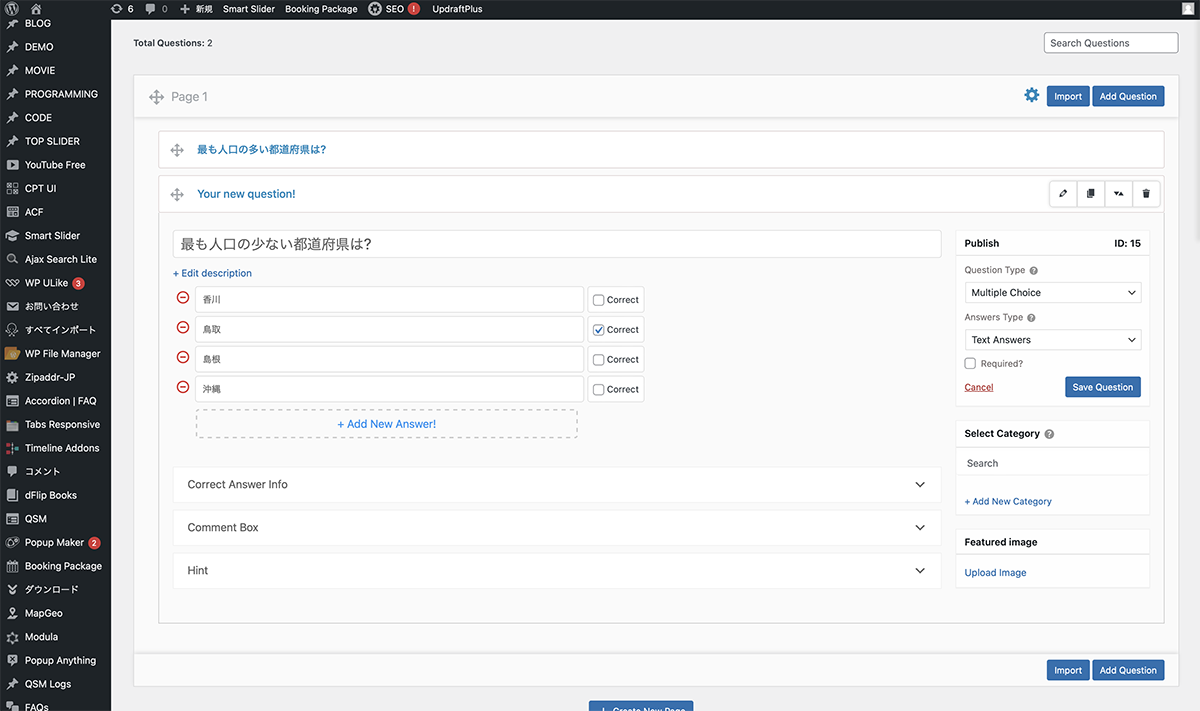Delete the question with the trash icon
Viewport: 1200px width, 711px height.
(x=1146, y=194)
